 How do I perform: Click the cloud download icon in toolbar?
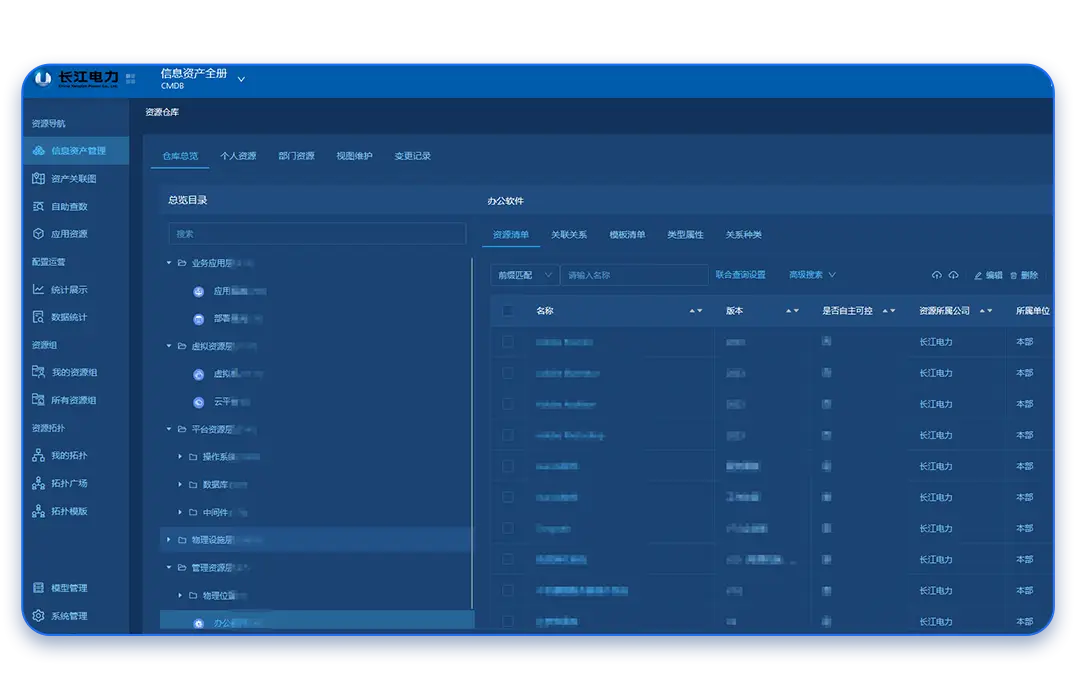[954, 275]
